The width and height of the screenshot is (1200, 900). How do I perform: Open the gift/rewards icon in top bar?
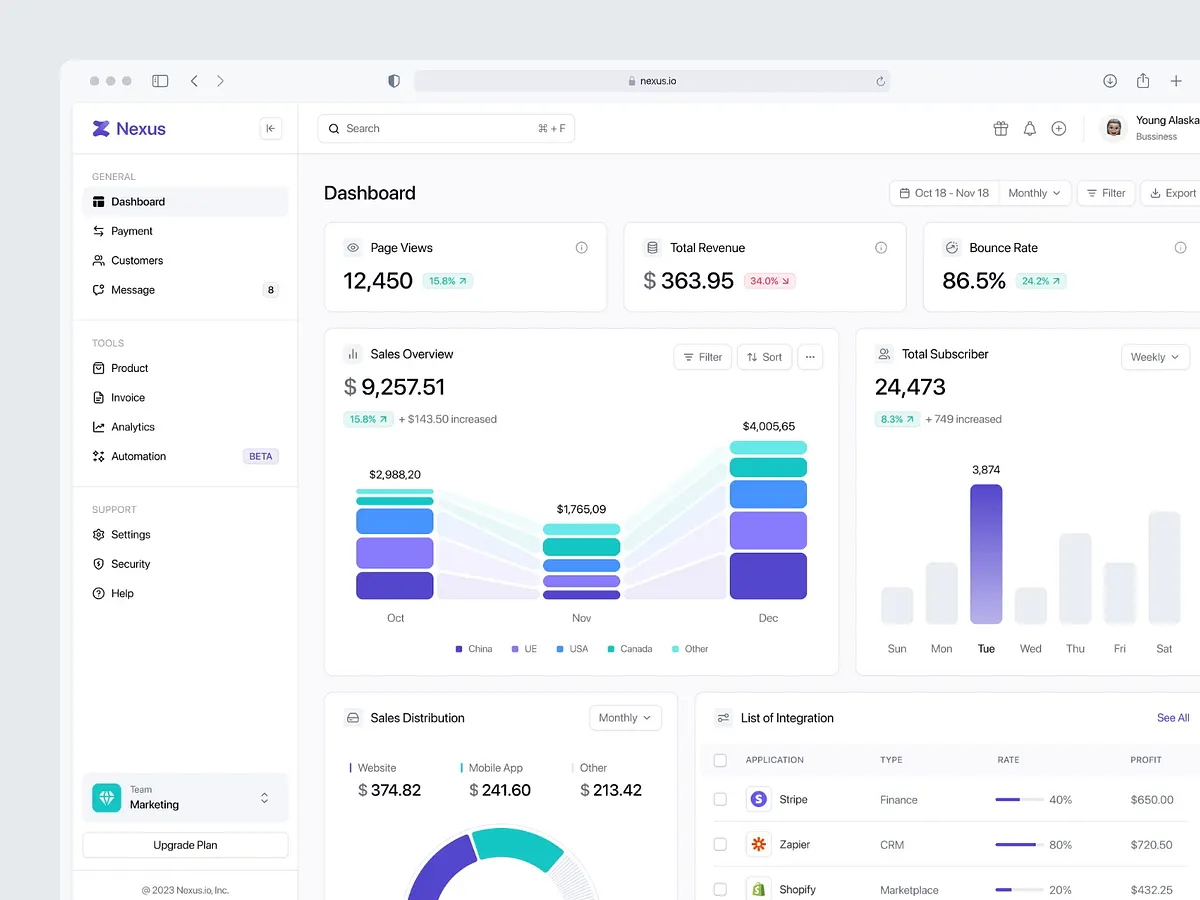click(x=1000, y=128)
